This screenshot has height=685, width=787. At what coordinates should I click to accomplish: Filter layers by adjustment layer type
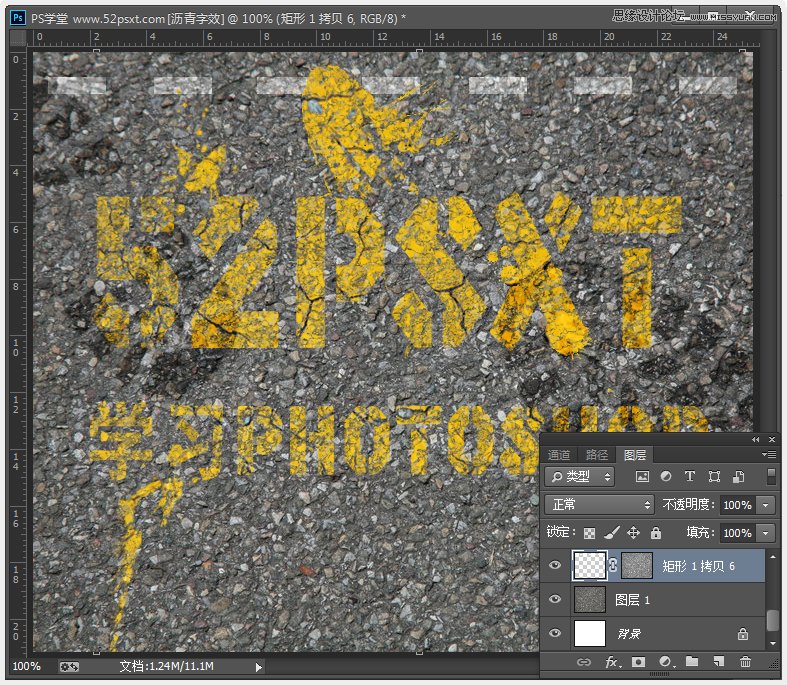tap(666, 476)
